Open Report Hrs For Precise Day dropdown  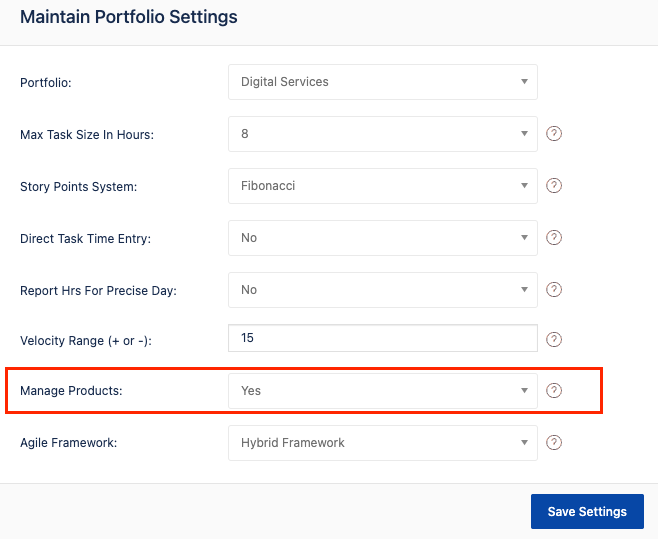[x=382, y=290]
